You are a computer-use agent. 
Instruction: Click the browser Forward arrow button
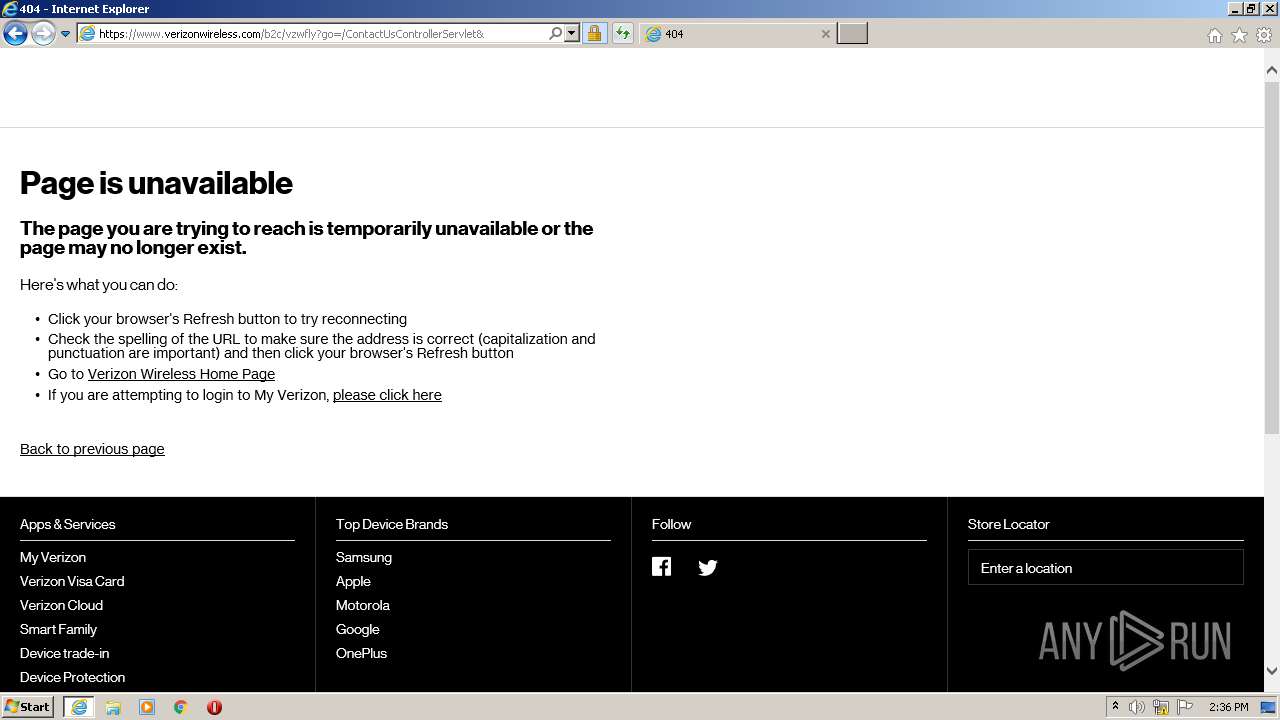tap(43, 34)
